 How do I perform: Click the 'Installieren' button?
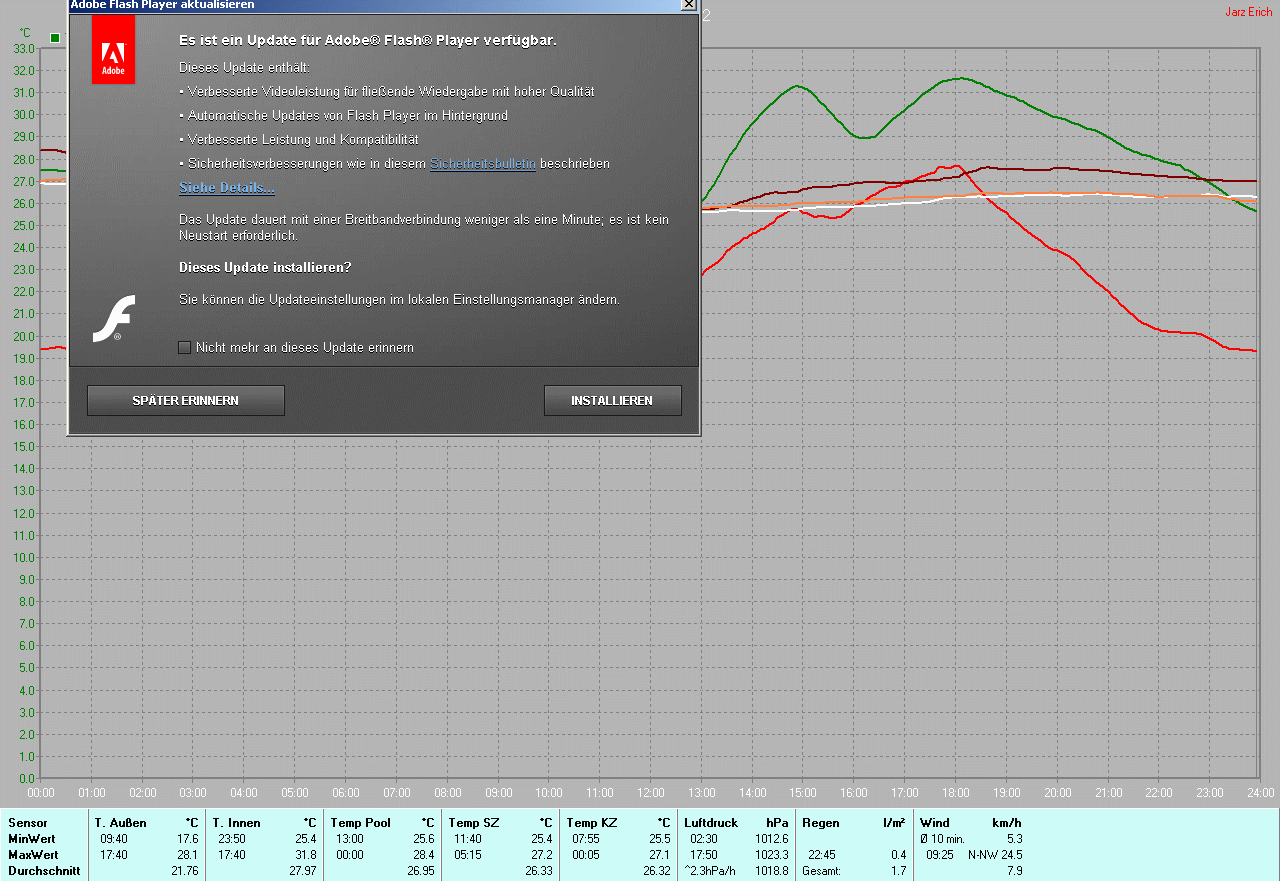612,401
